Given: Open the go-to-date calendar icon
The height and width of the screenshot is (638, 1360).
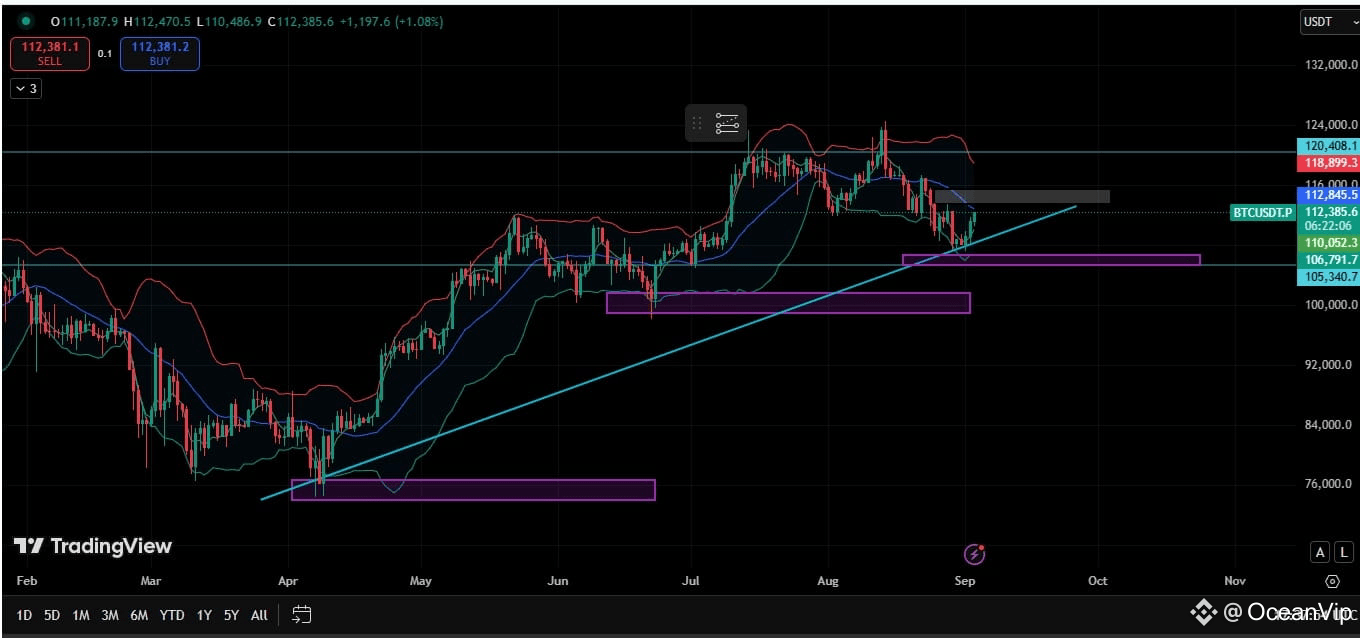Looking at the screenshot, I should tap(303, 615).
